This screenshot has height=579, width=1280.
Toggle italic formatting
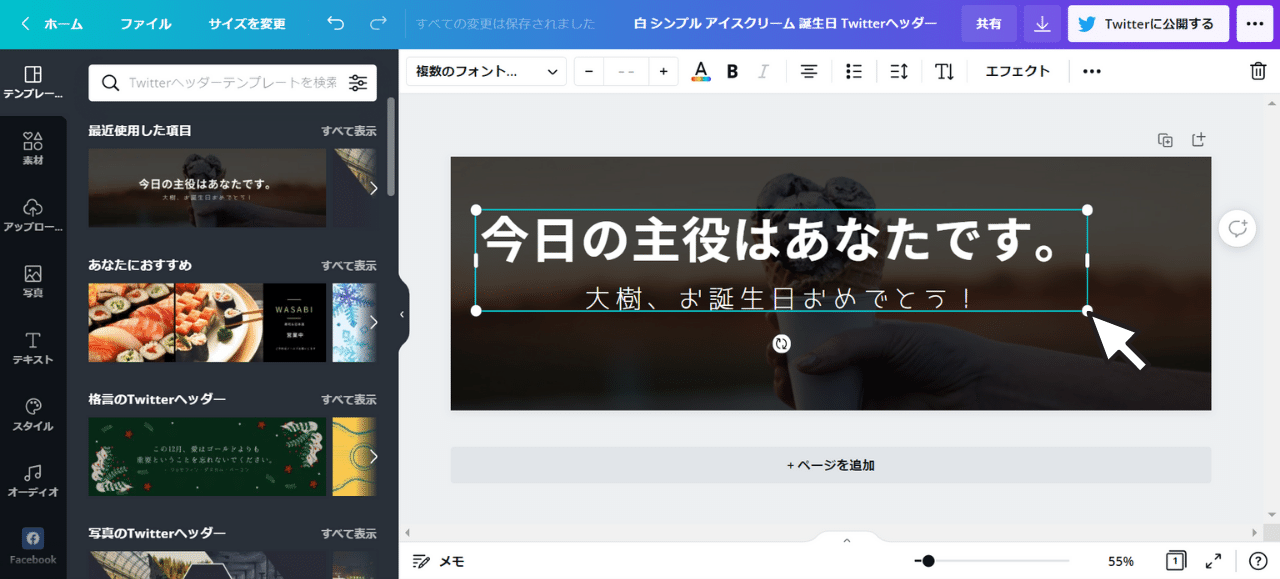click(764, 71)
